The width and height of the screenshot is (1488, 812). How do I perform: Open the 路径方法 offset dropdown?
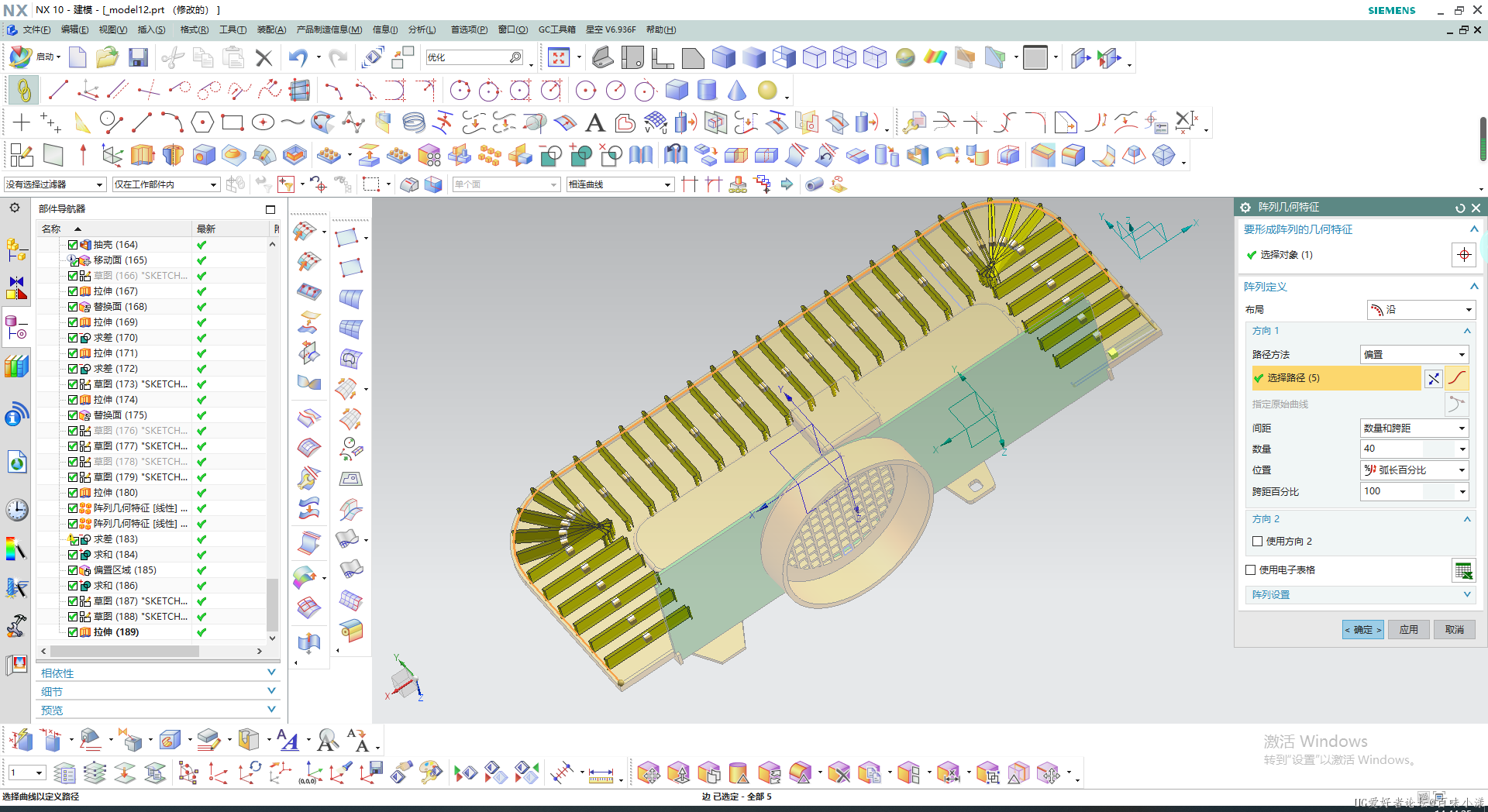(1414, 354)
